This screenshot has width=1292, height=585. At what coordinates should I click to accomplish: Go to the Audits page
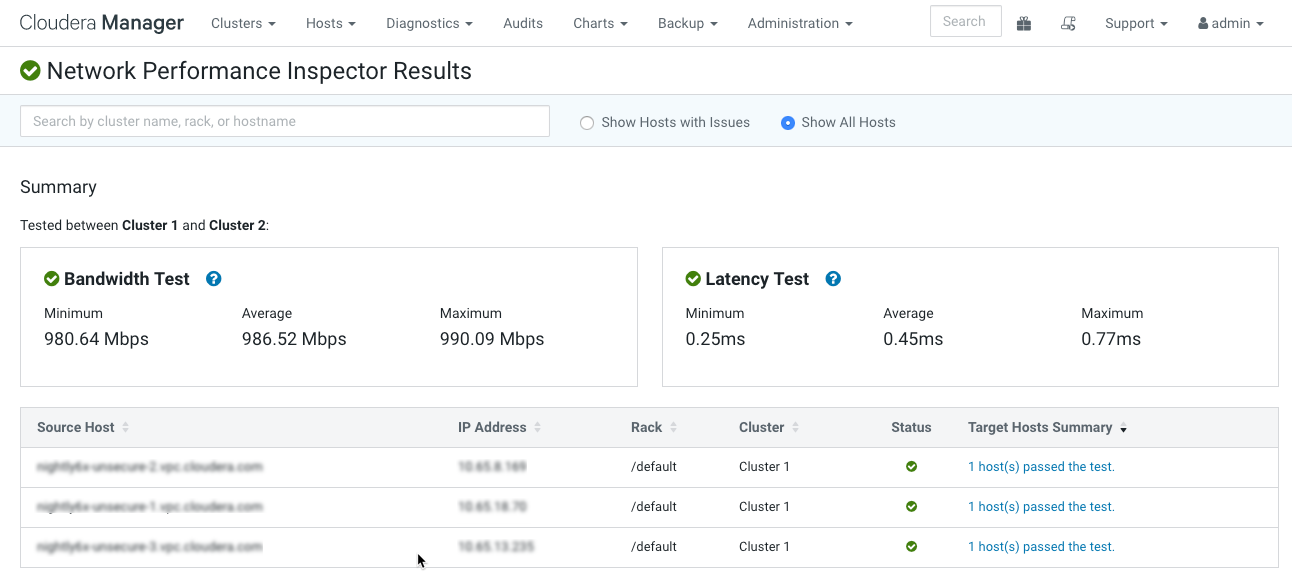pos(523,23)
